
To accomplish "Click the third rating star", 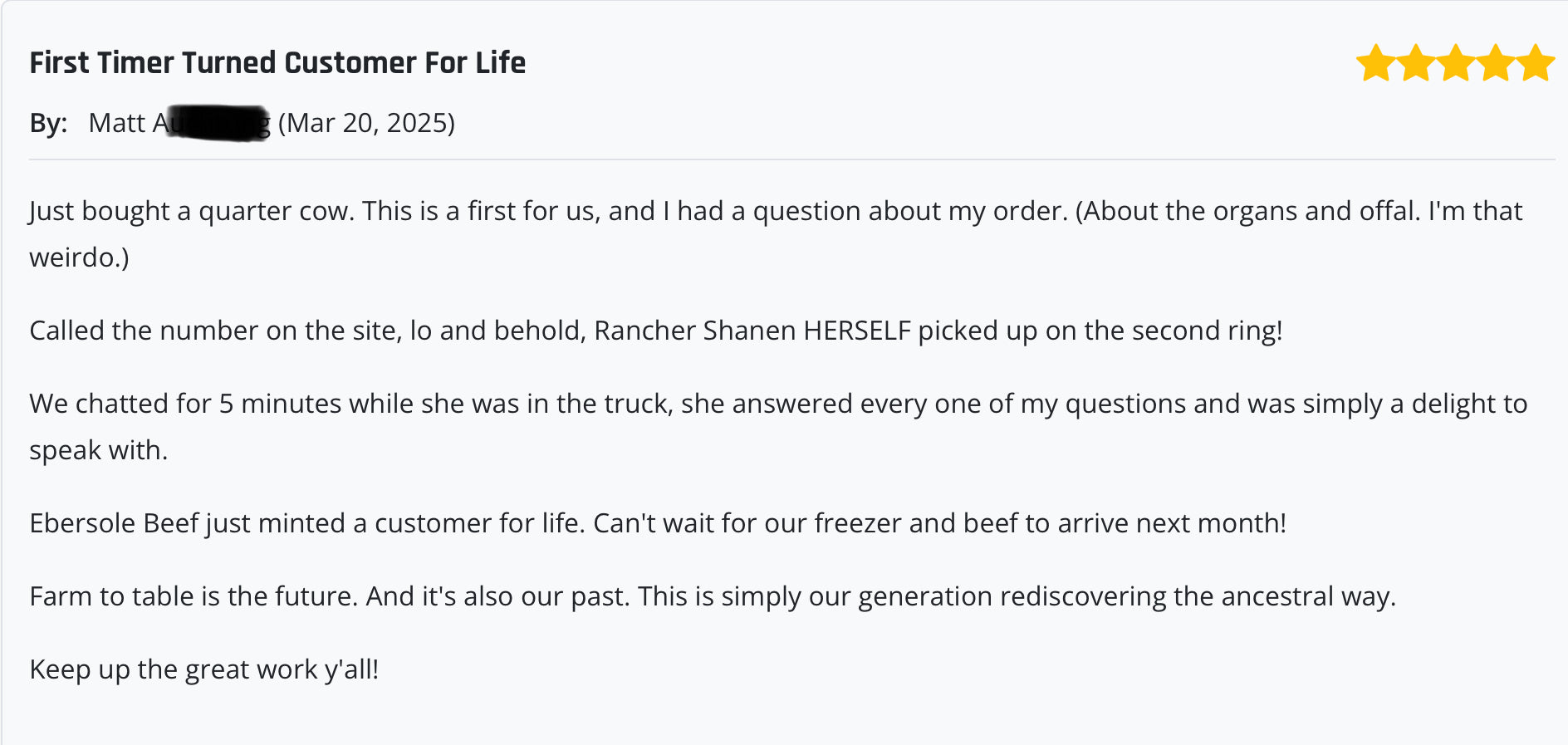I will point(1455,63).
